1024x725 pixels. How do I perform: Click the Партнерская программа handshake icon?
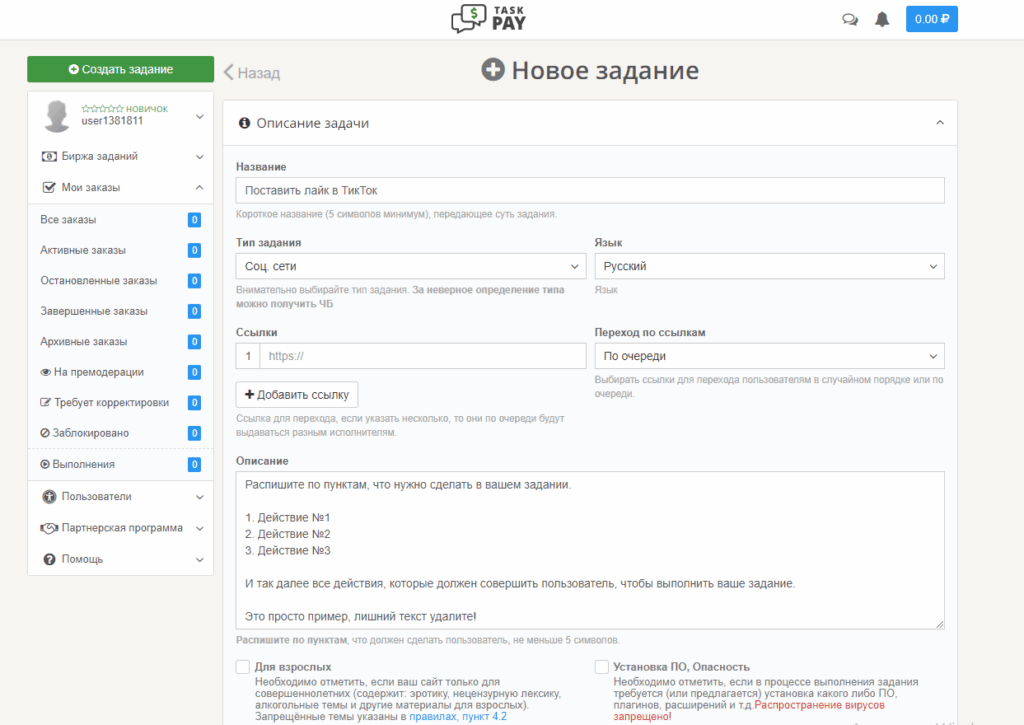(x=49, y=528)
